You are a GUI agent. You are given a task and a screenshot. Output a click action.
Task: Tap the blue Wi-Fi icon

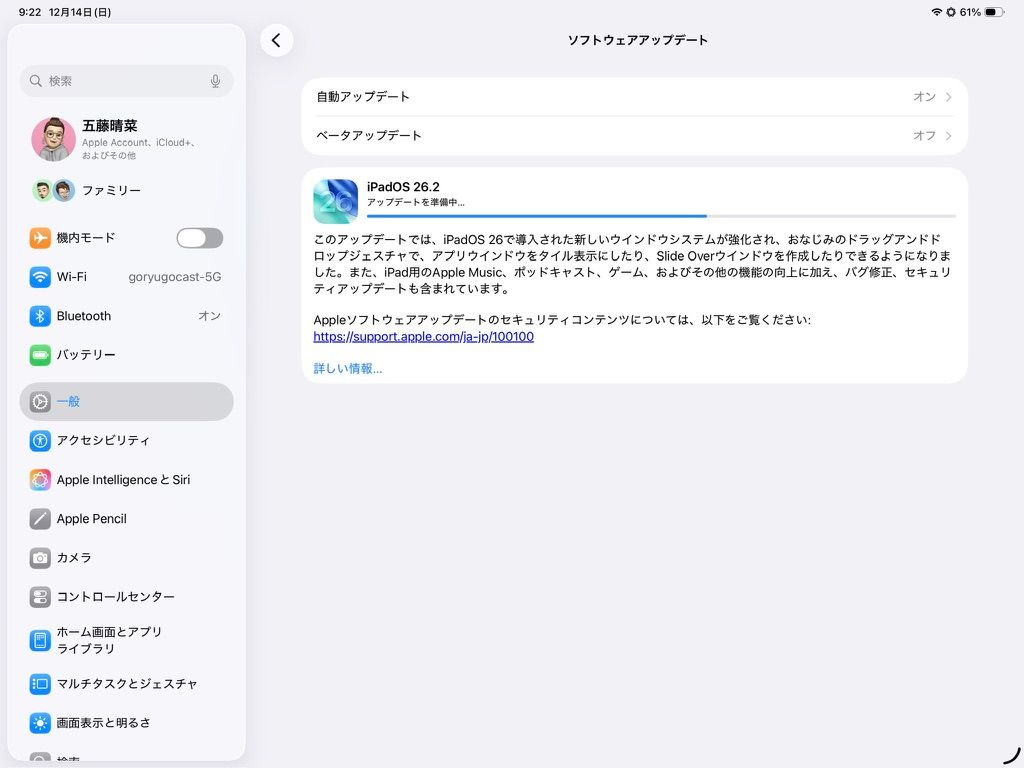tap(40, 277)
